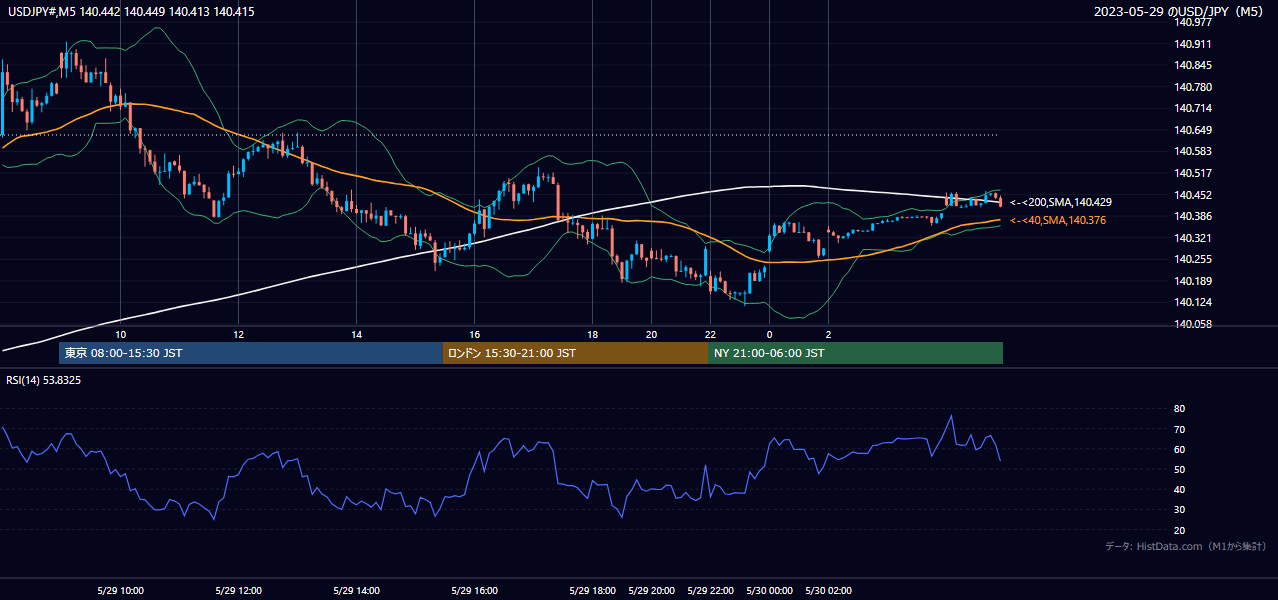Click the 5/30 00:00 date axis label
This screenshot has width=1278, height=600.
coord(770,591)
